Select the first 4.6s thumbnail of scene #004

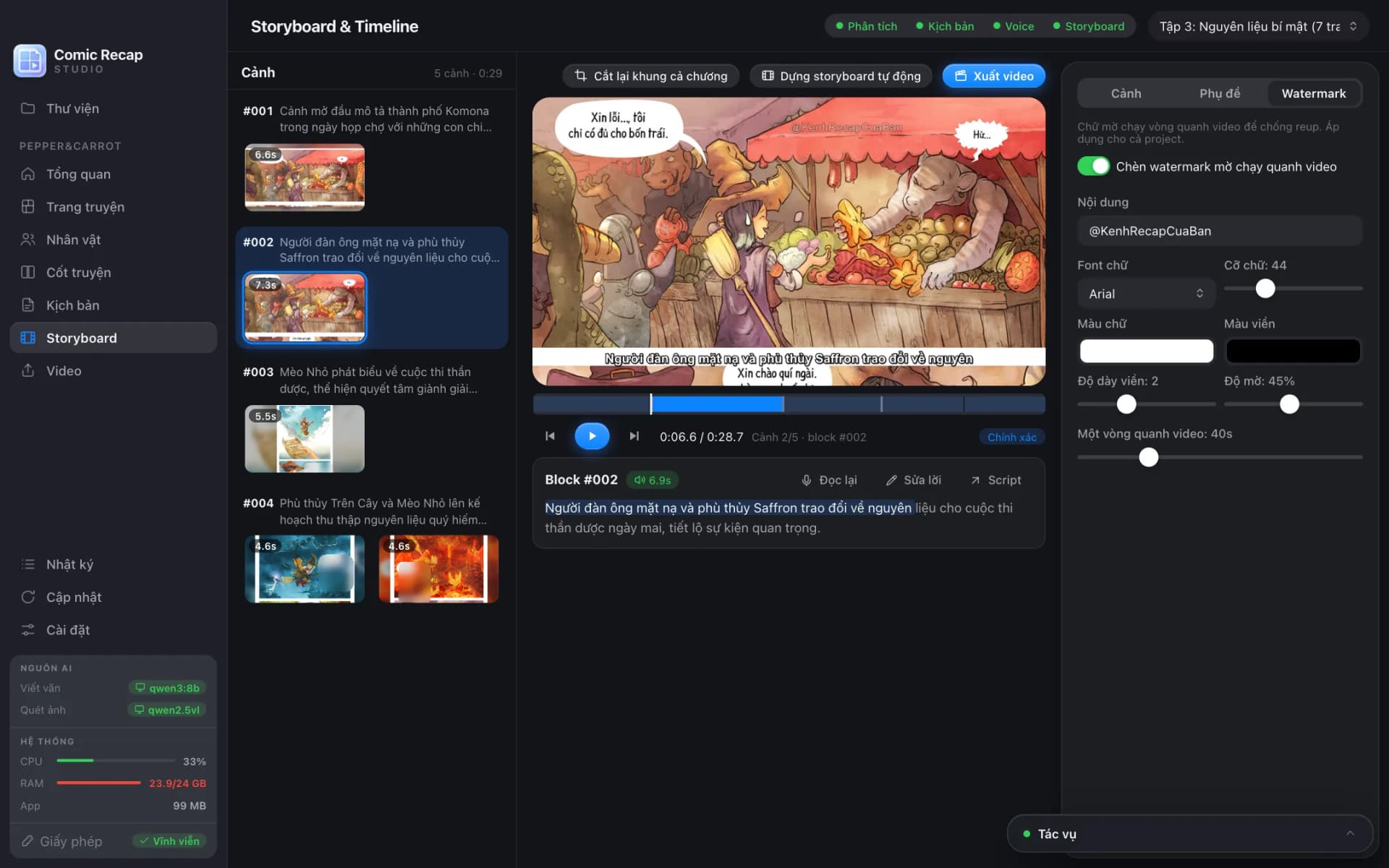tap(305, 569)
